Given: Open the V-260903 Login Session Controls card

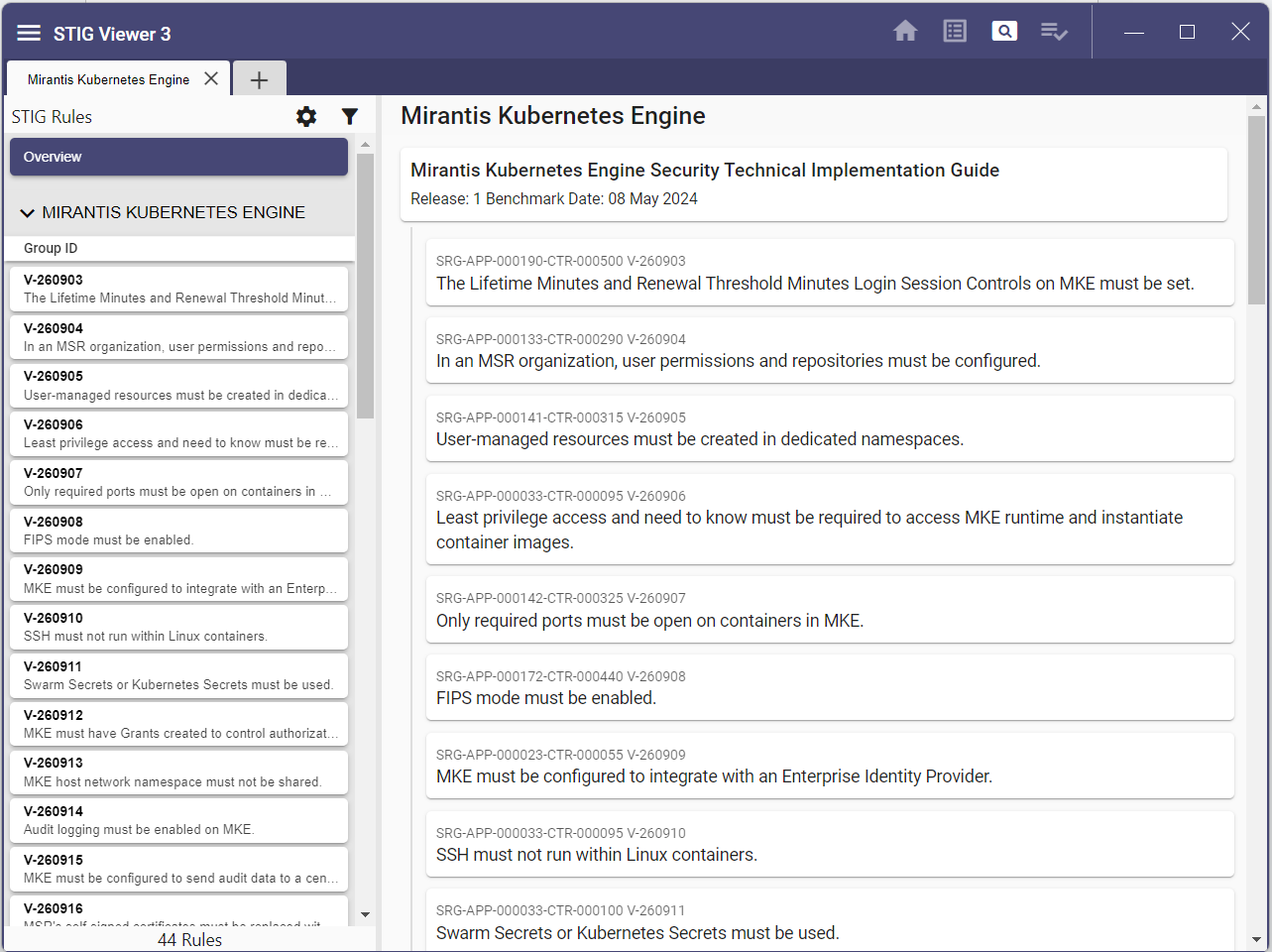Looking at the screenshot, I should coord(830,273).
